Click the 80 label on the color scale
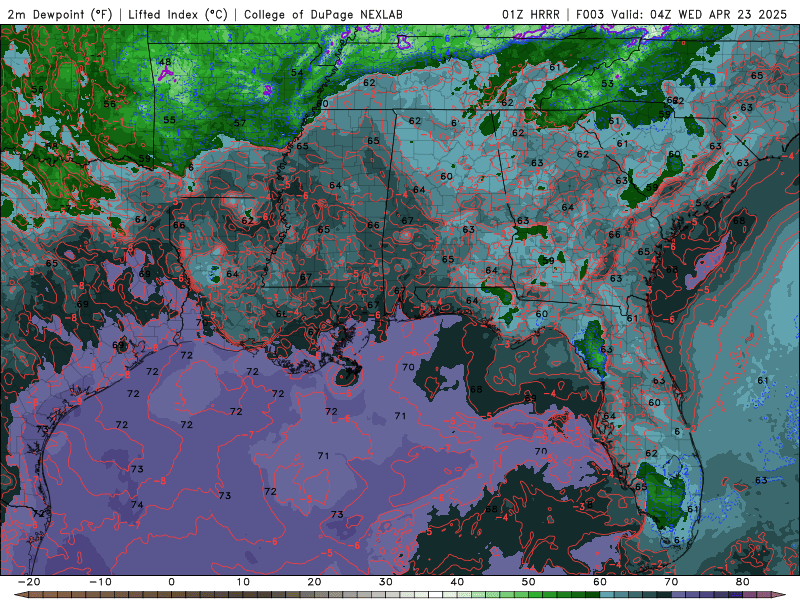800x600 pixels. click(743, 582)
